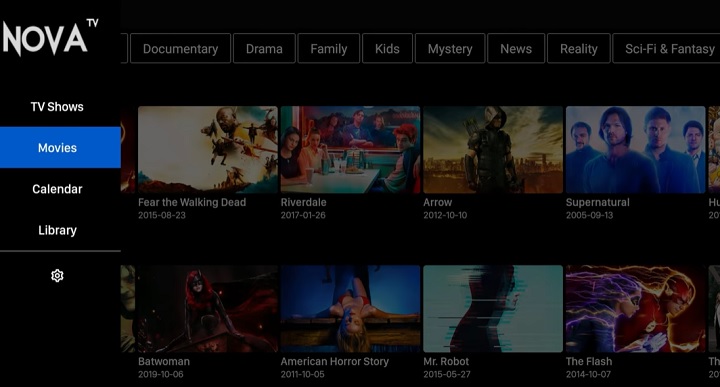Choose the Kids genre filter
The width and height of the screenshot is (720, 387).
pos(387,48)
